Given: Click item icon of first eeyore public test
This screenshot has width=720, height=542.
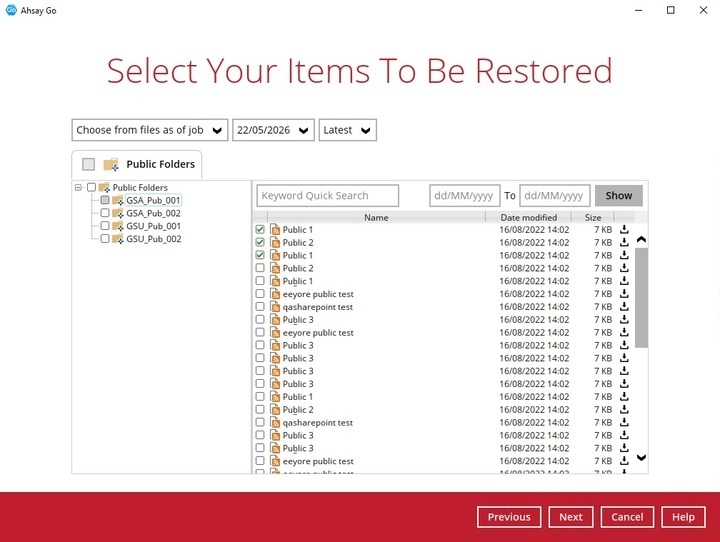Looking at the screenshot, I should pyautogui.click(x=275, y=294).
